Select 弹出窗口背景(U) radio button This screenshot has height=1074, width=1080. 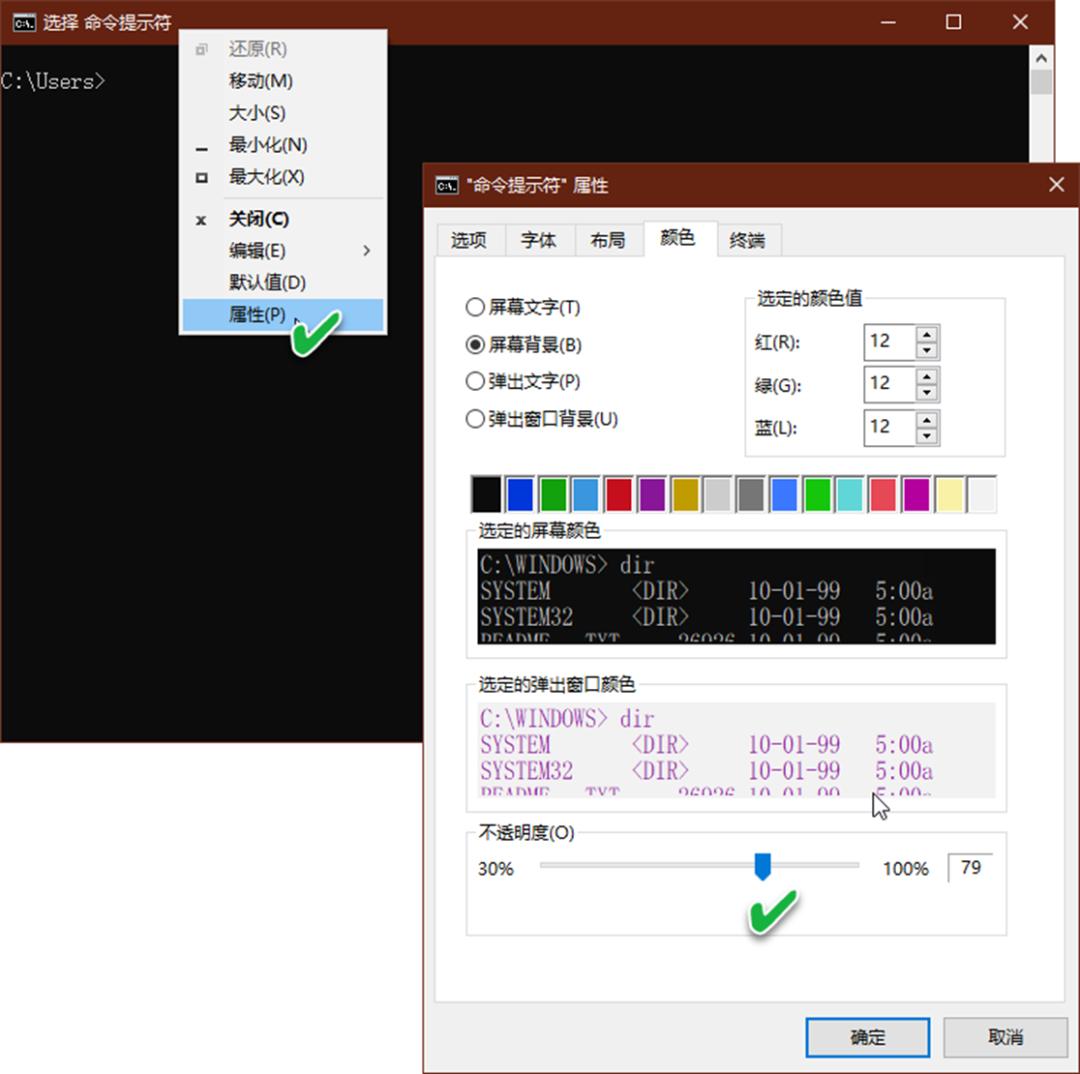pos(475,420)
